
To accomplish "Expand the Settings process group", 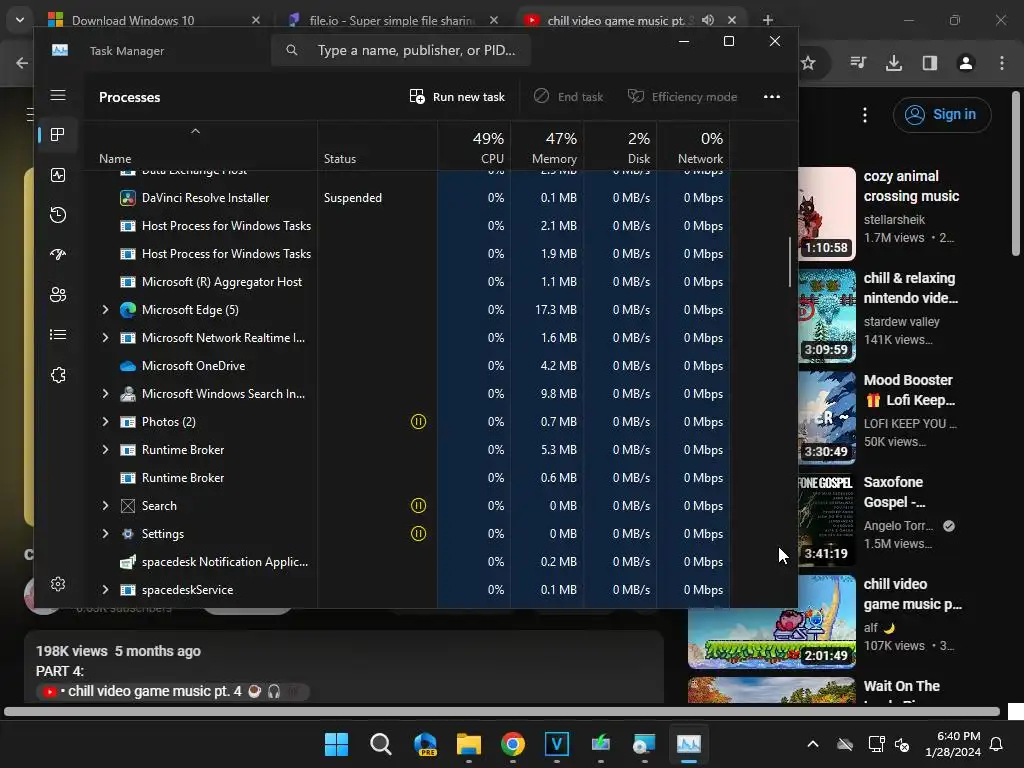I will [x=105, y=534].
